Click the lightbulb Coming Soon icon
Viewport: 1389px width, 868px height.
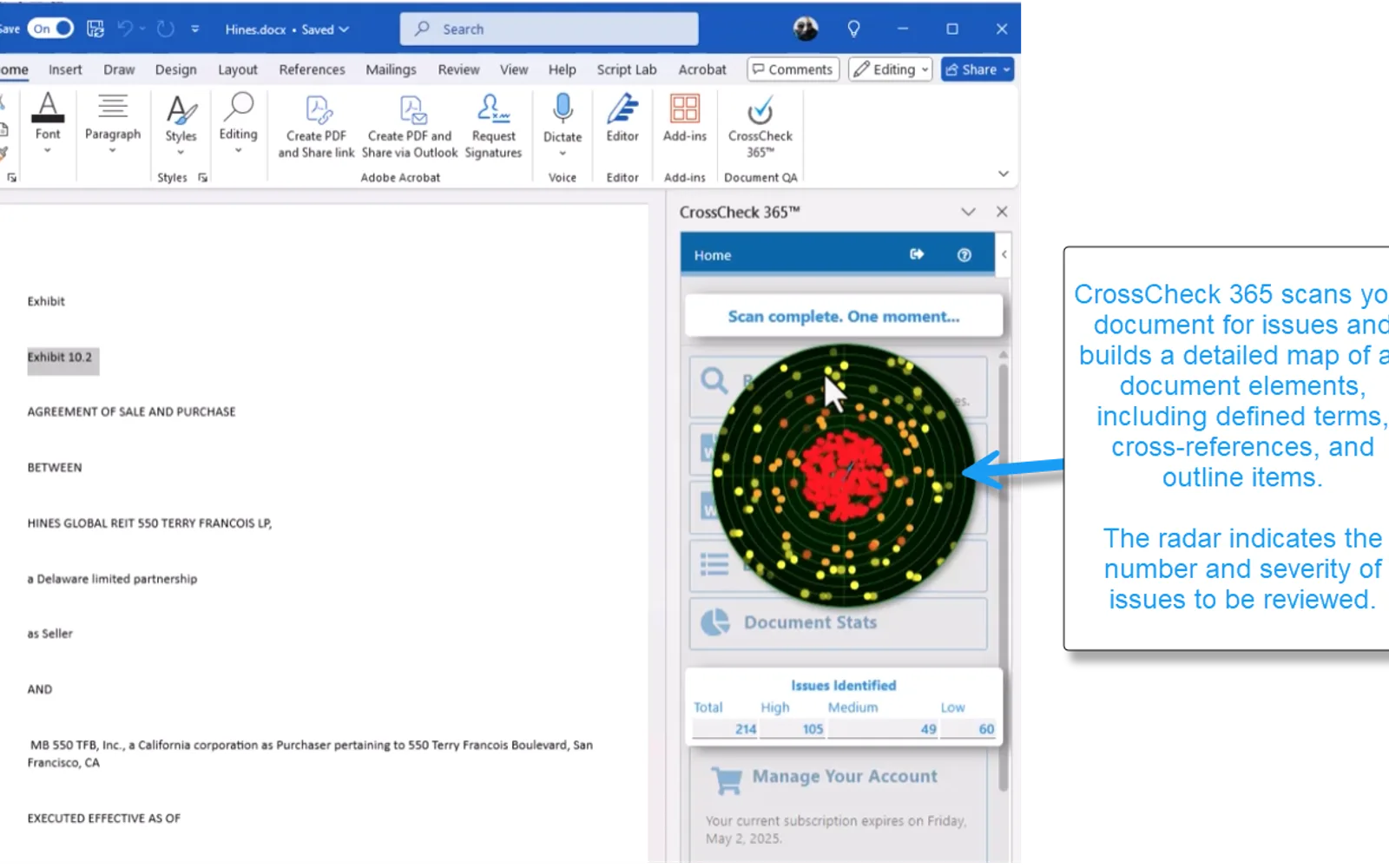tap(853, 29)
